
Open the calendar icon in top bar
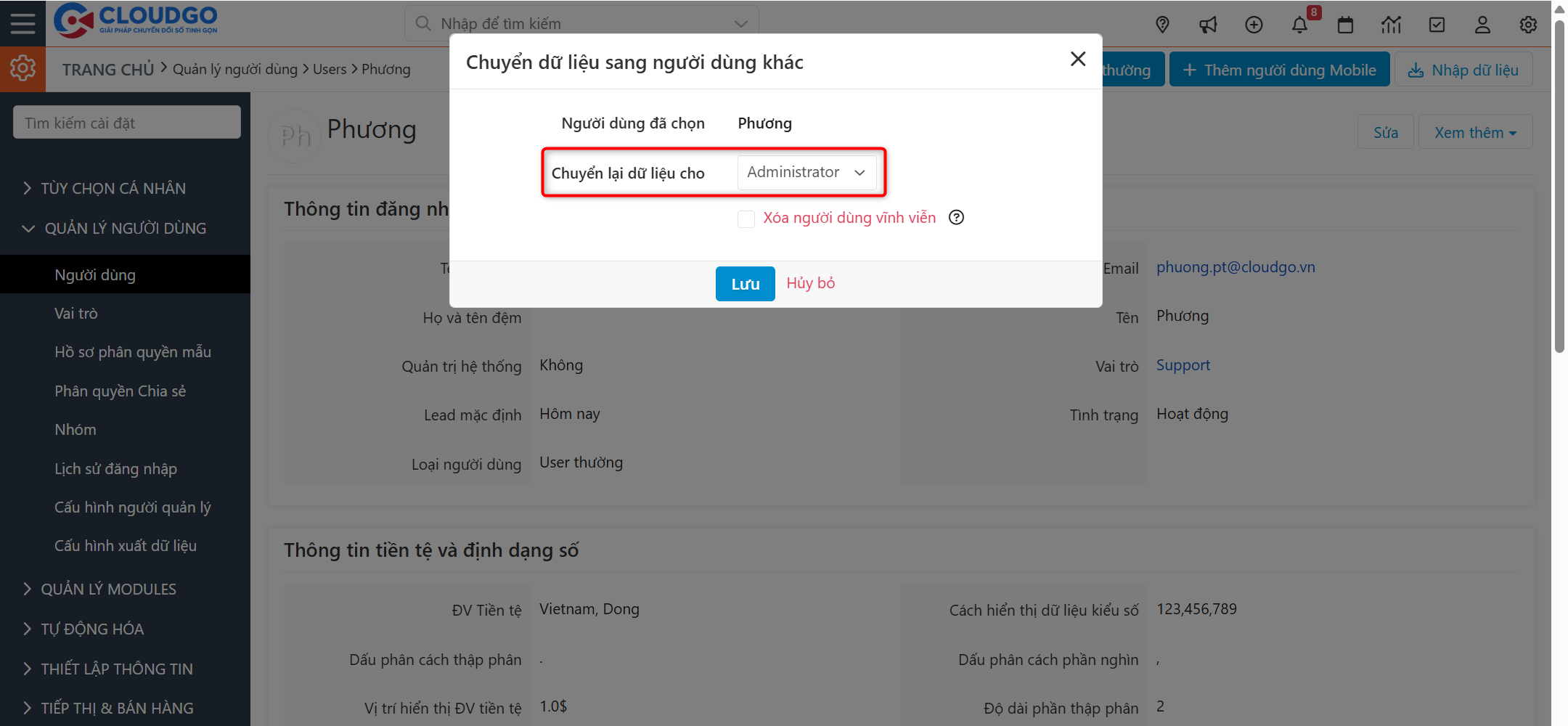click(x=1345, y=24)
